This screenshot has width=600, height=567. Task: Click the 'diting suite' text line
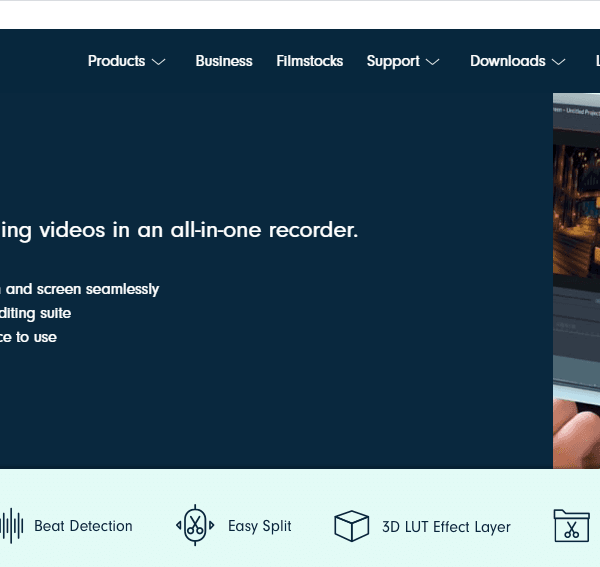pos(36,314)
